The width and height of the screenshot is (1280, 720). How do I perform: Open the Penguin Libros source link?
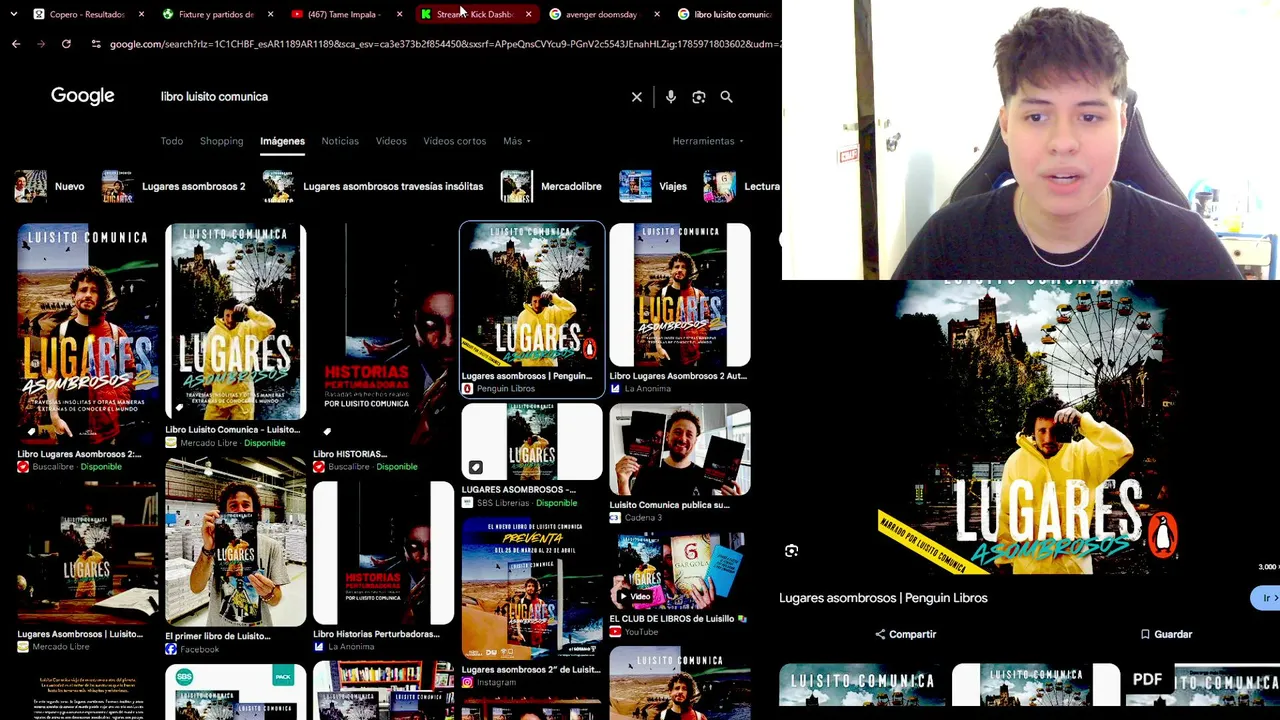(498, 389)
